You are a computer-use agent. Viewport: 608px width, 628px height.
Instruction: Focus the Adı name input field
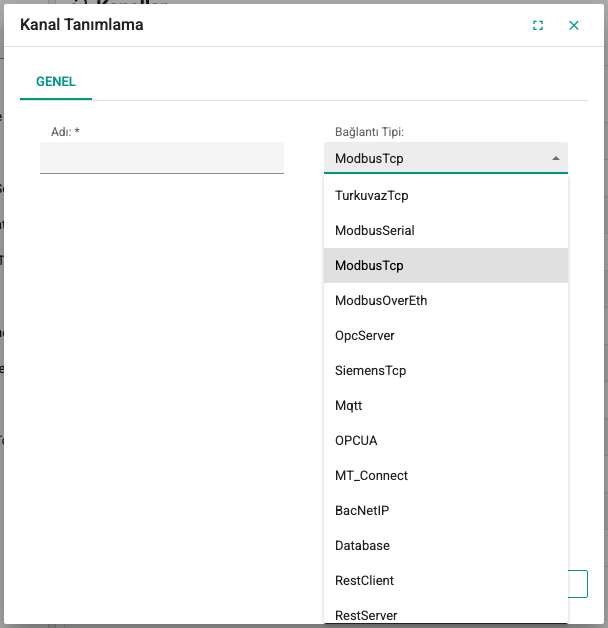[x=162, y=158]
